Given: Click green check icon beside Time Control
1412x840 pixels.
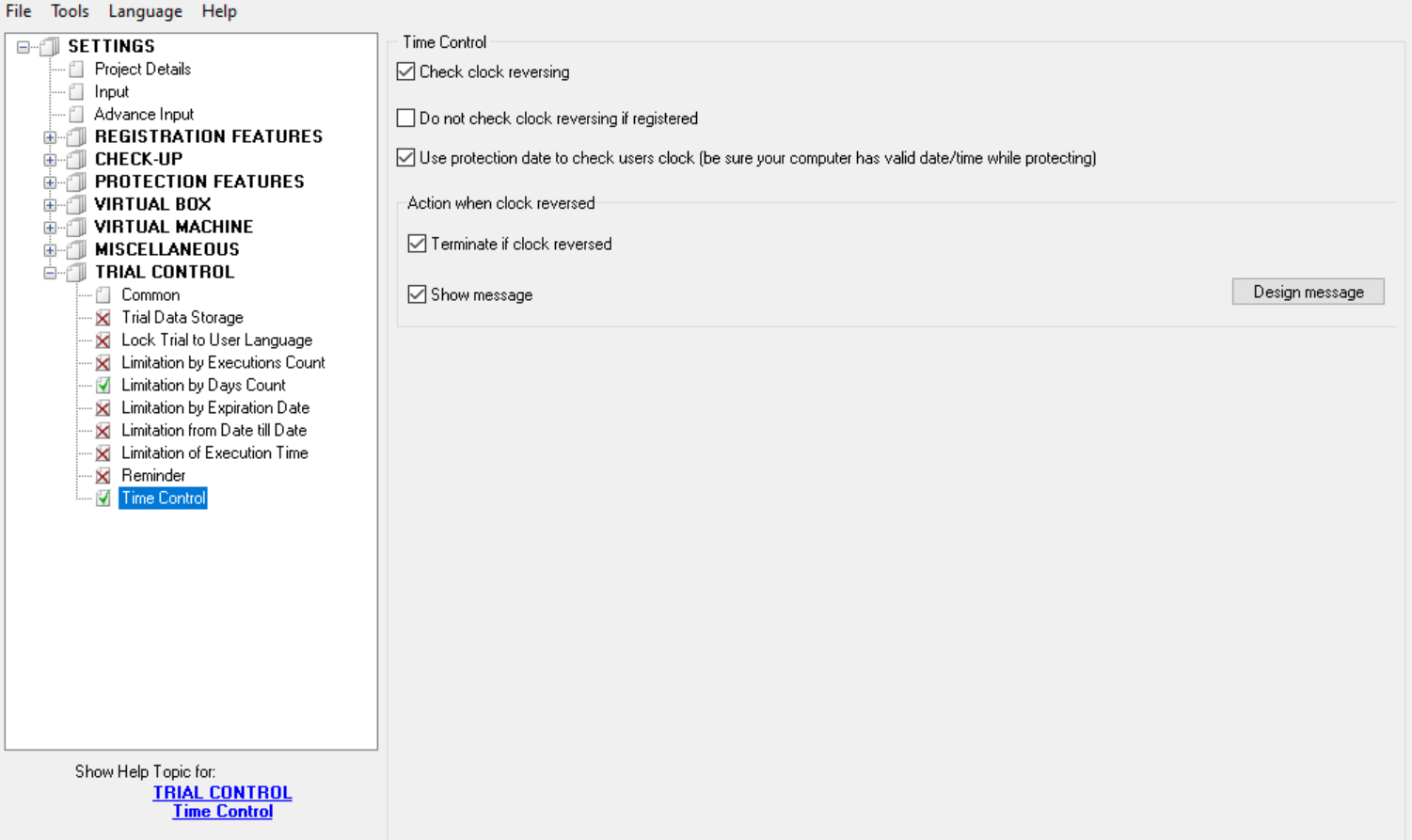Looking at the screenshot, I should click(103, 499).
